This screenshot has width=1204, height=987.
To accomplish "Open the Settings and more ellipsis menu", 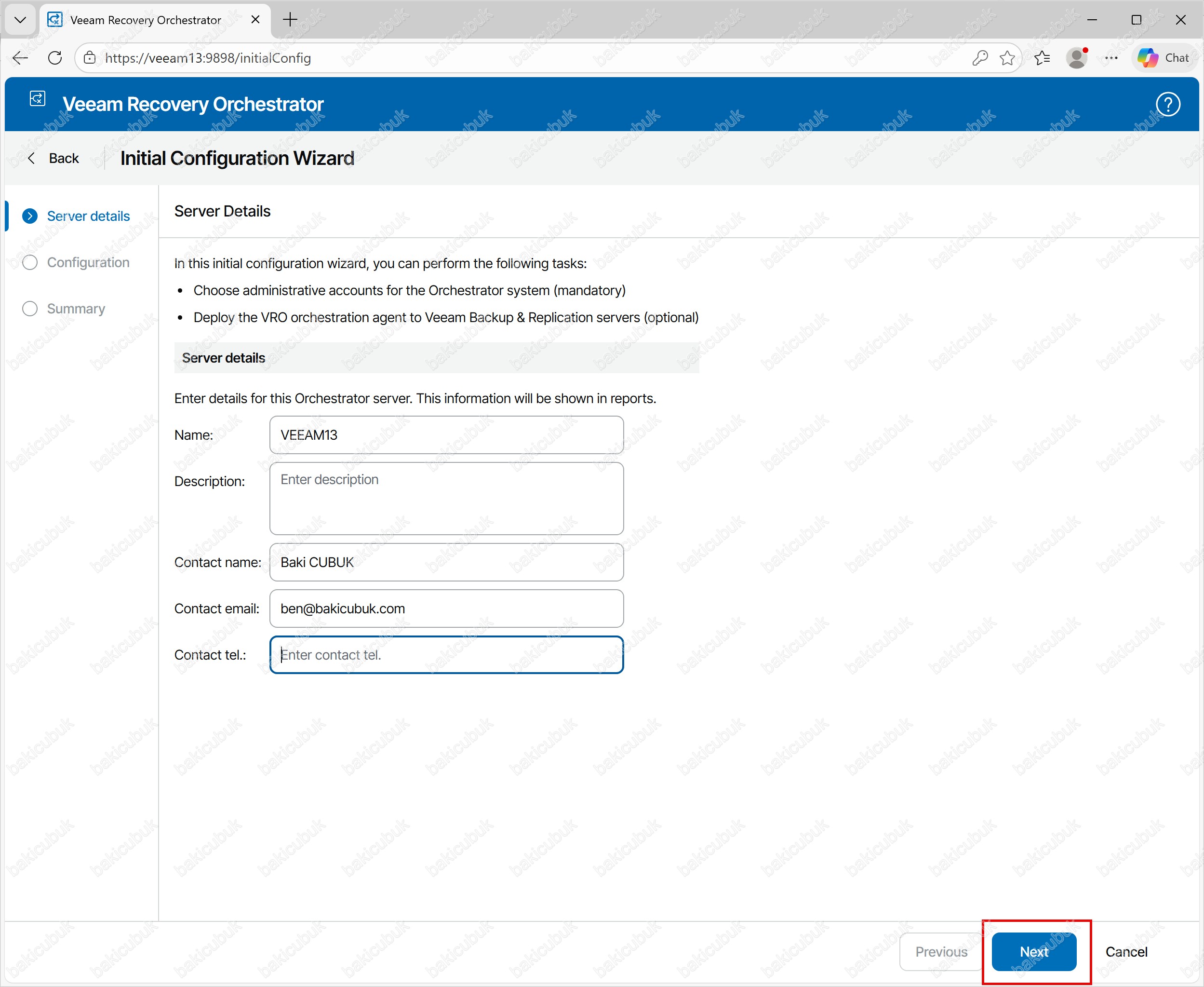I will click(x=1111, y=57).
